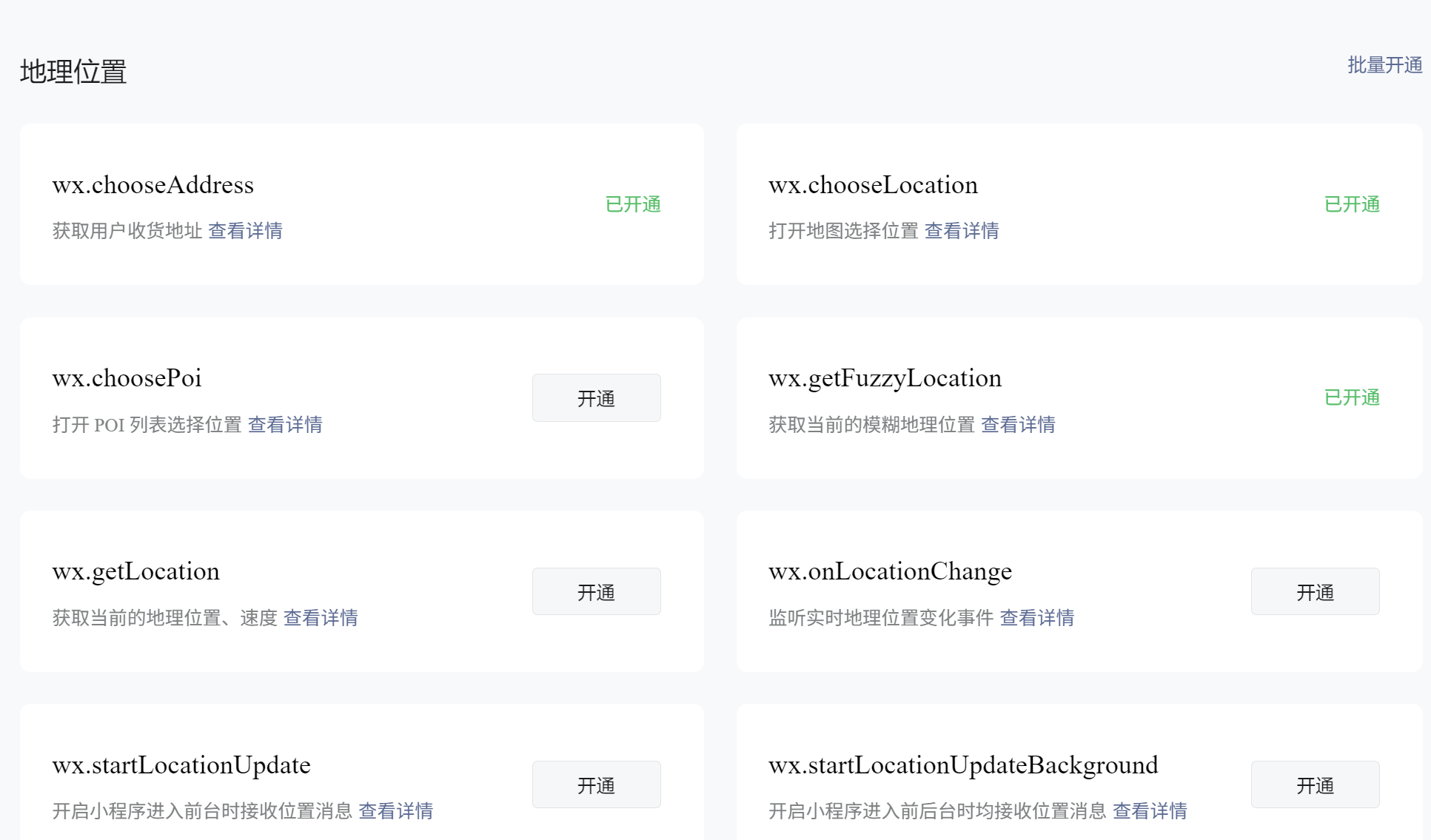Enable the wx.onLocationChange API
Viewport: 1431px width, 840px height.
click(1315, 591)
